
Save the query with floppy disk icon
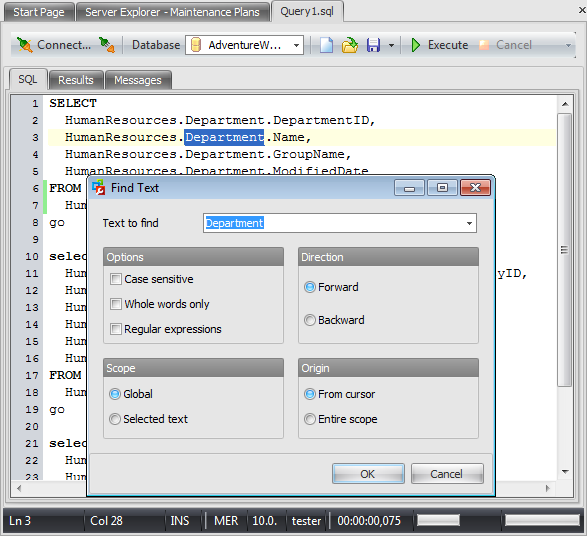point(373,45)
